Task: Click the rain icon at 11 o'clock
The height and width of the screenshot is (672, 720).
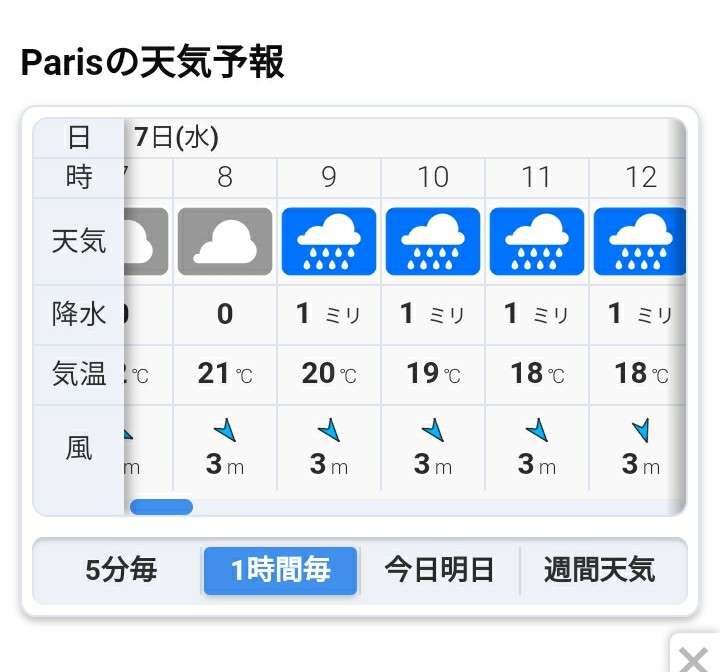Action: click(x=537, y=242)
